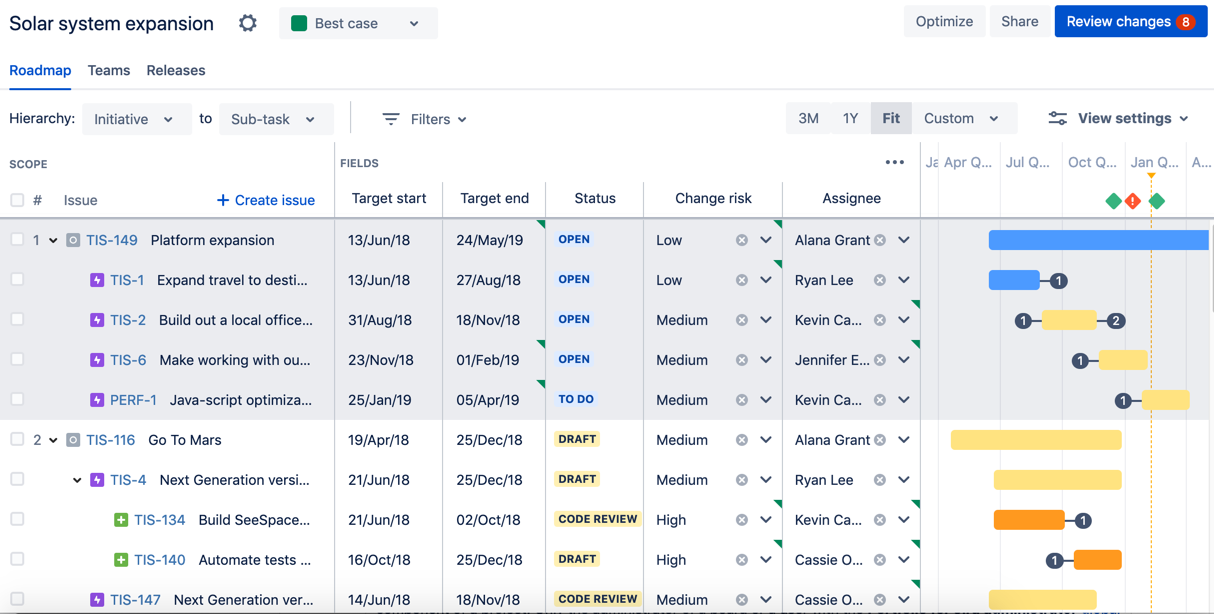Image resolution: width=1214 pixels, height=614 pixels.
Task: Toggle the select-all issues checkbox
Action: pos(17,200)
